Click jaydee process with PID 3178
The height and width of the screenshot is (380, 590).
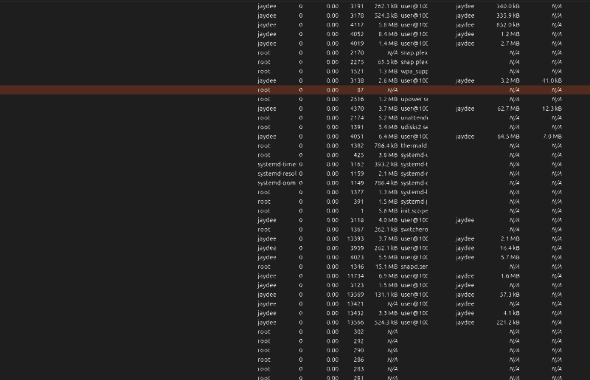click(295, 15)
